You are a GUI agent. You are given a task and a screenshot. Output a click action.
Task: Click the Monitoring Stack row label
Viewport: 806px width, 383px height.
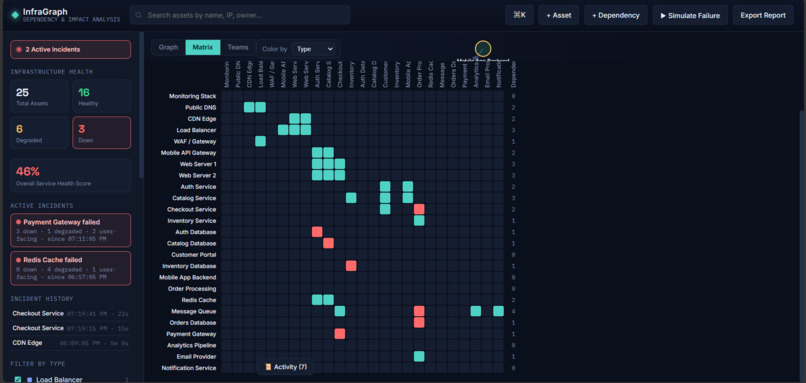point(192,96)
